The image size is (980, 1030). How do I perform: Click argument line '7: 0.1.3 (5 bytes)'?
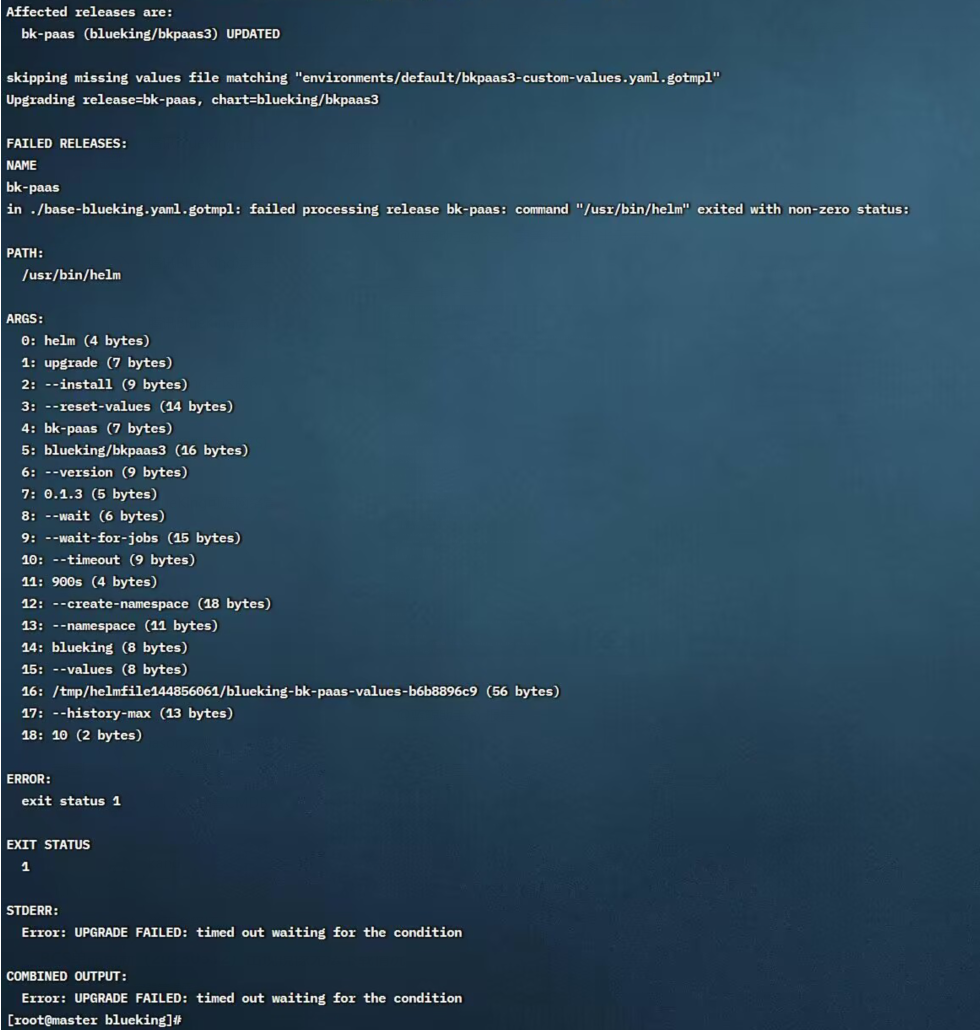[89, 494]
